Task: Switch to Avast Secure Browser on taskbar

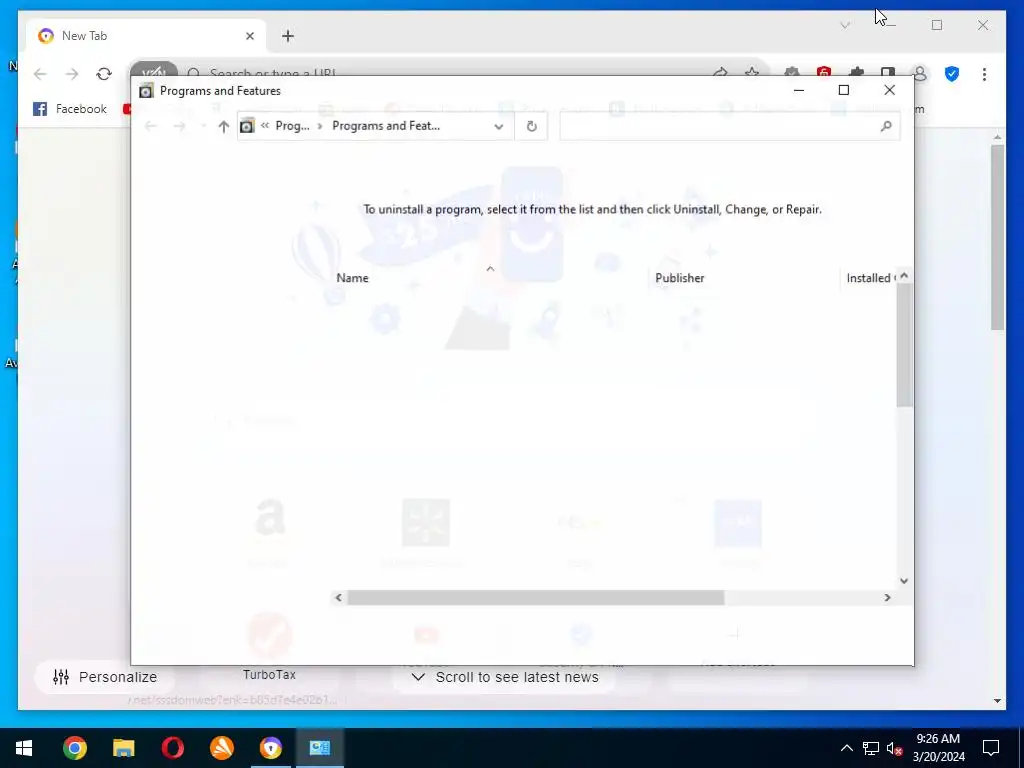Action: [x=270, y=748]
